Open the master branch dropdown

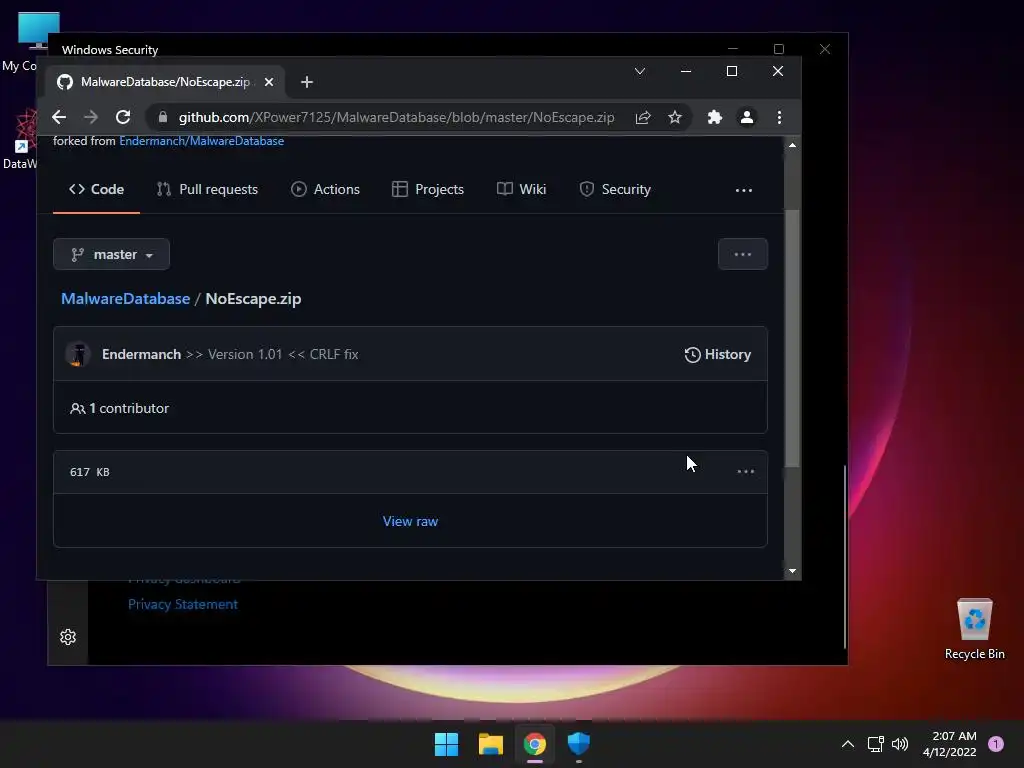click(x=112, y=254)
